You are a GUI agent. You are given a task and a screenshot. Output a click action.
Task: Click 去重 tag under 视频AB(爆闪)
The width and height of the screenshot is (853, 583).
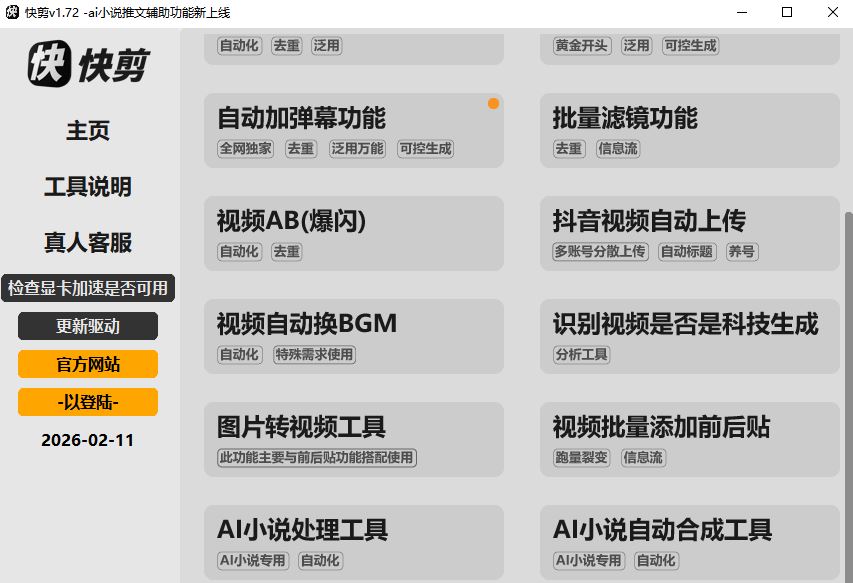click(286, 251)
